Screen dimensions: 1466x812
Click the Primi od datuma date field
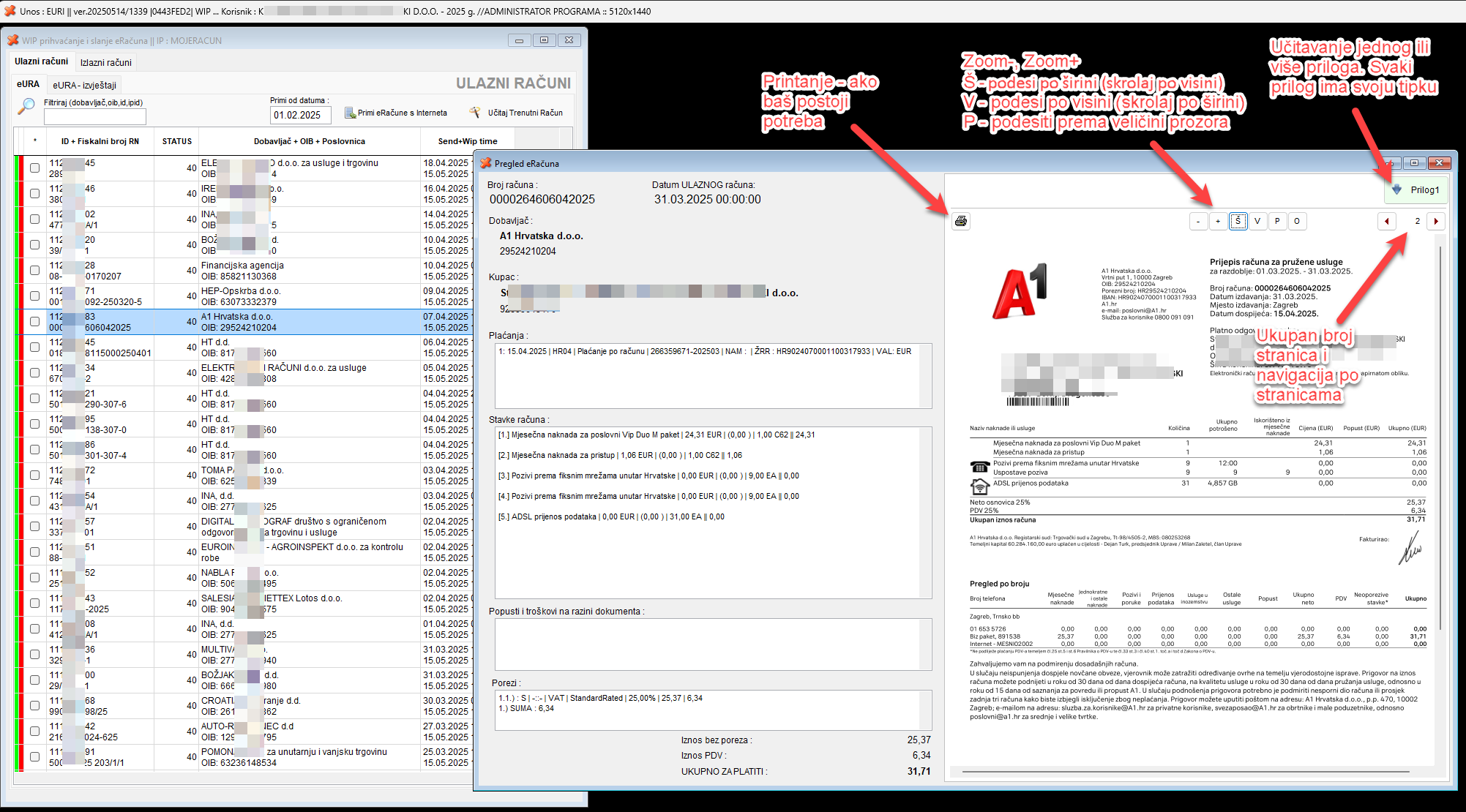tap(300, 115)
